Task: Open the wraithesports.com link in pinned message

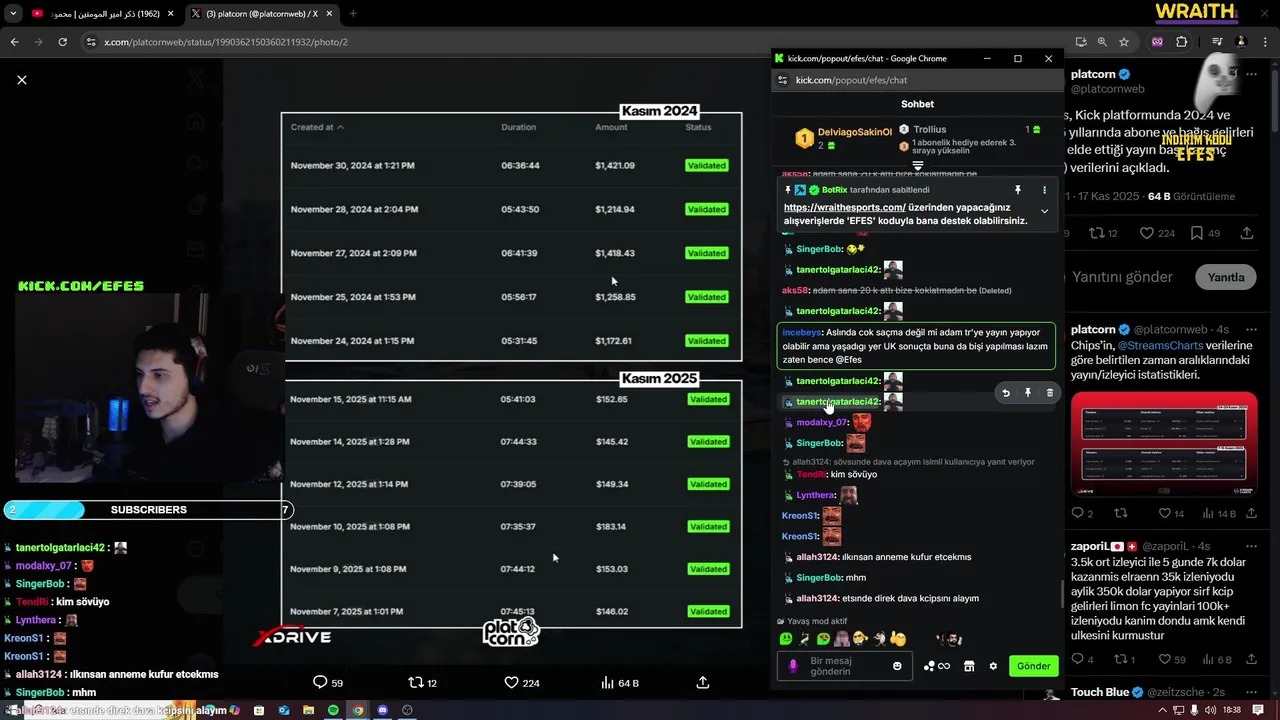Action: pos(845,207)
